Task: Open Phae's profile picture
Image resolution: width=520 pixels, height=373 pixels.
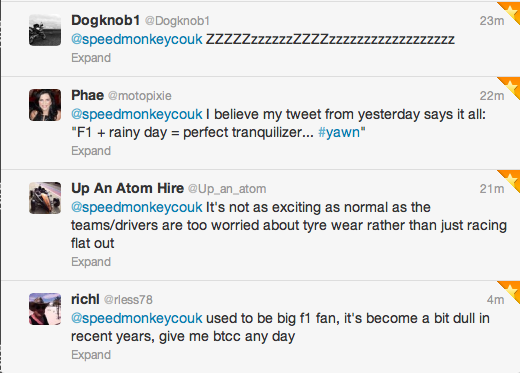Action: [45, 105]
